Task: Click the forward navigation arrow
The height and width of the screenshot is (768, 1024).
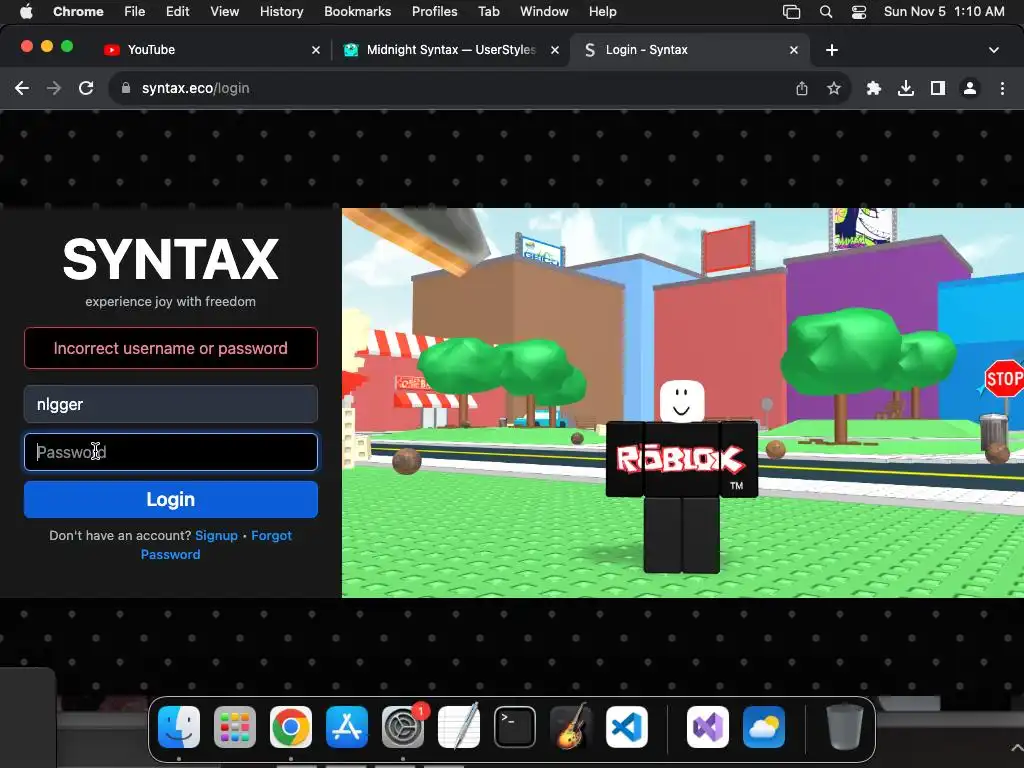Action: tap(54, 88)
